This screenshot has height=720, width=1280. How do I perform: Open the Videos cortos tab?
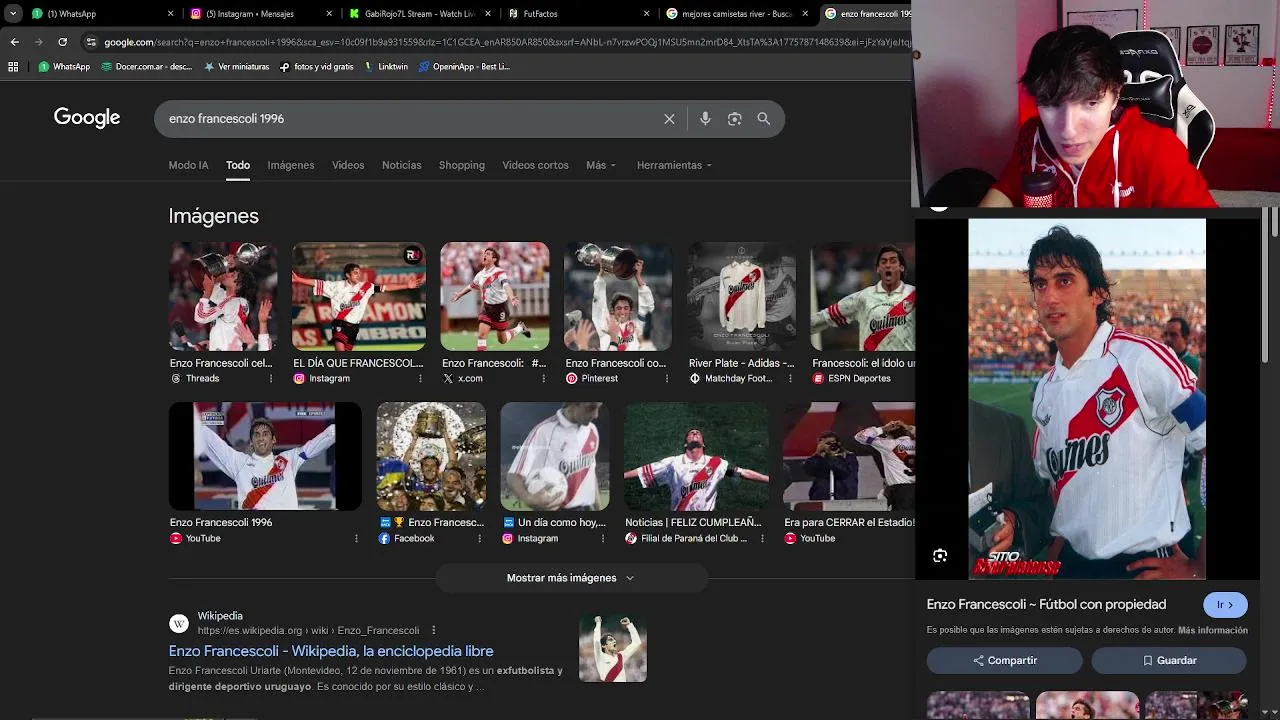point(535,165)
